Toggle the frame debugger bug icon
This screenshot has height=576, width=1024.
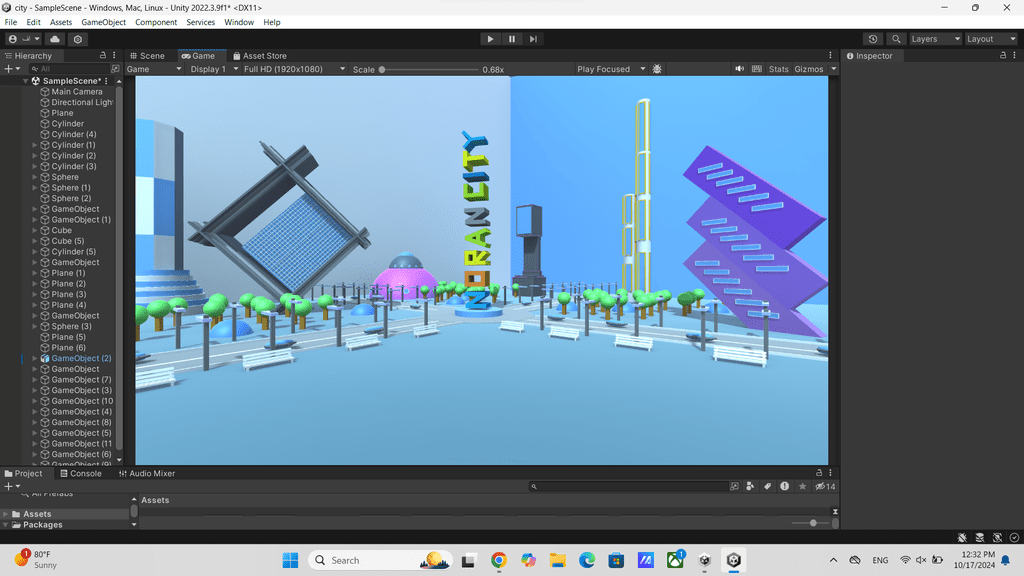pos(657,69)
